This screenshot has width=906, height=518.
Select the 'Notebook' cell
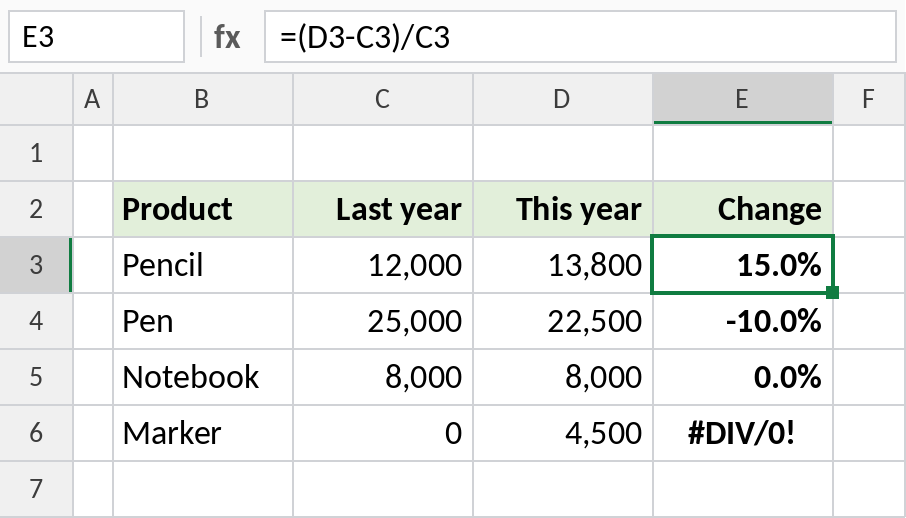click(203, 377)
